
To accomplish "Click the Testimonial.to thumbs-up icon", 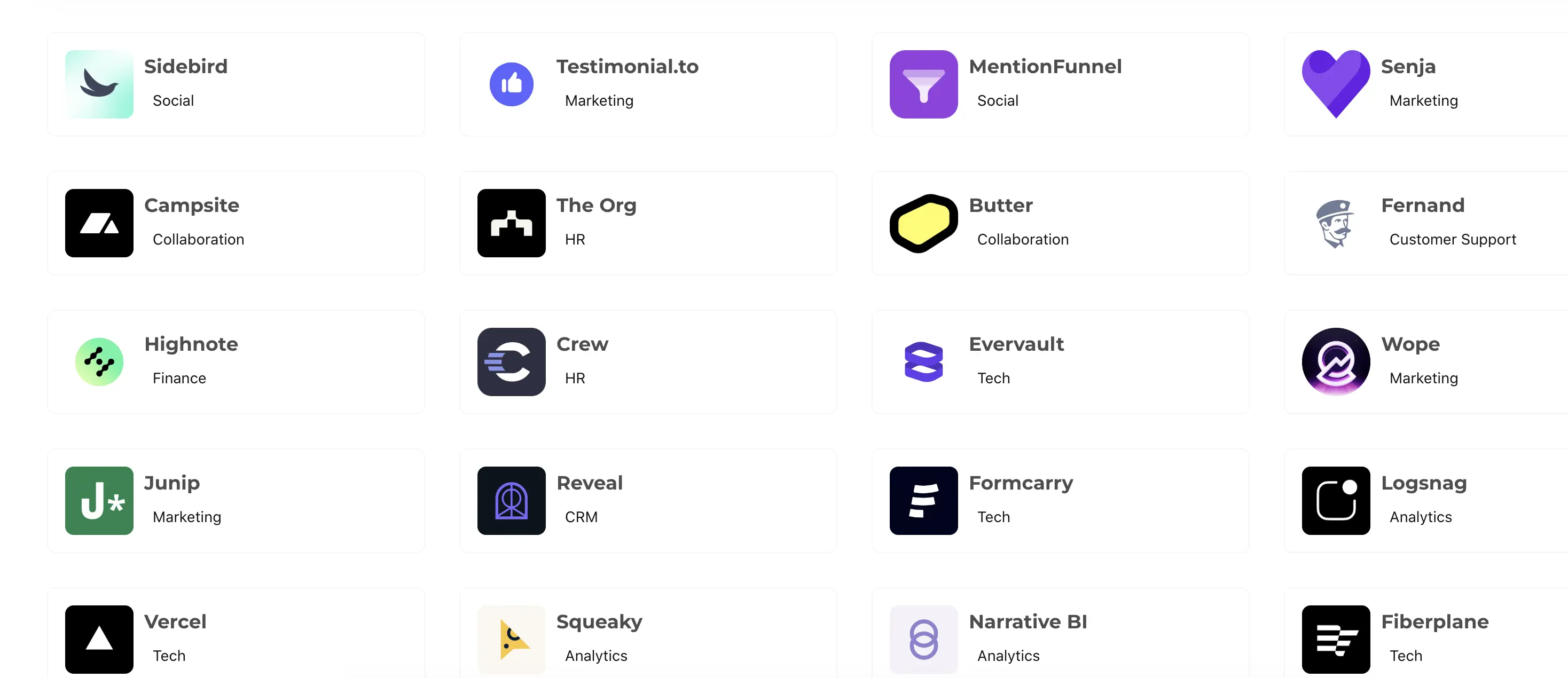I will tap(511, 84).
